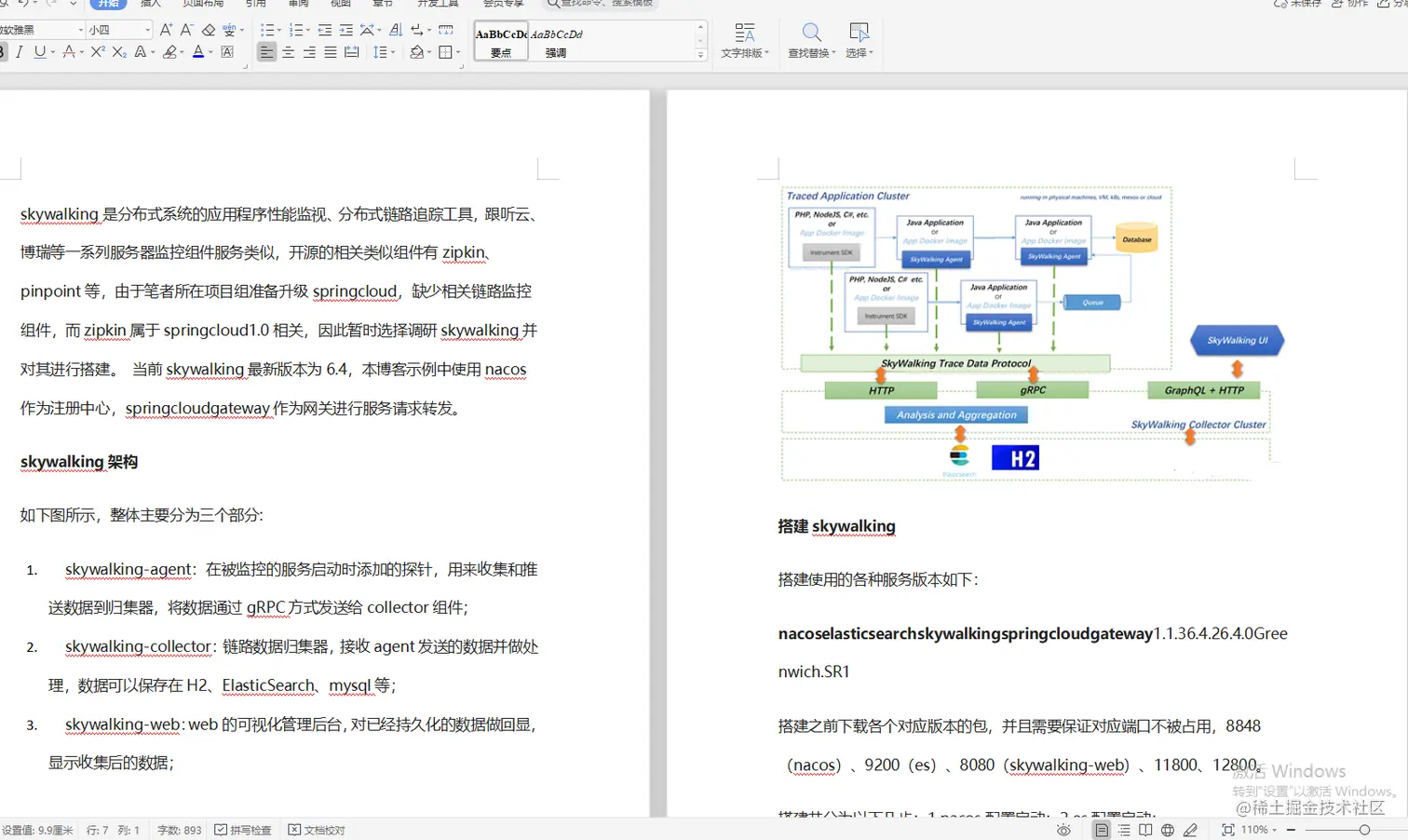The height and width of the screenshot is (840, 1408).
Task: Toggle 拼写检查 spell check
Action: click(243, 830)
